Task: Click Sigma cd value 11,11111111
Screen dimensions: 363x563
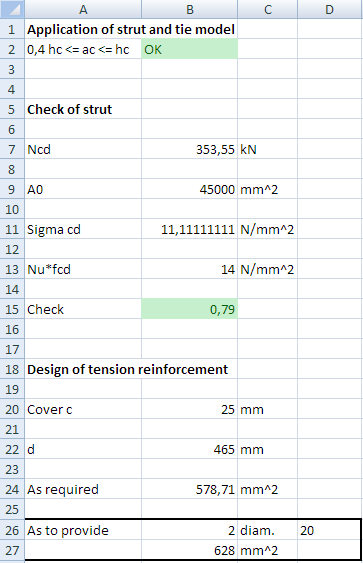Action: click(190, 229)
